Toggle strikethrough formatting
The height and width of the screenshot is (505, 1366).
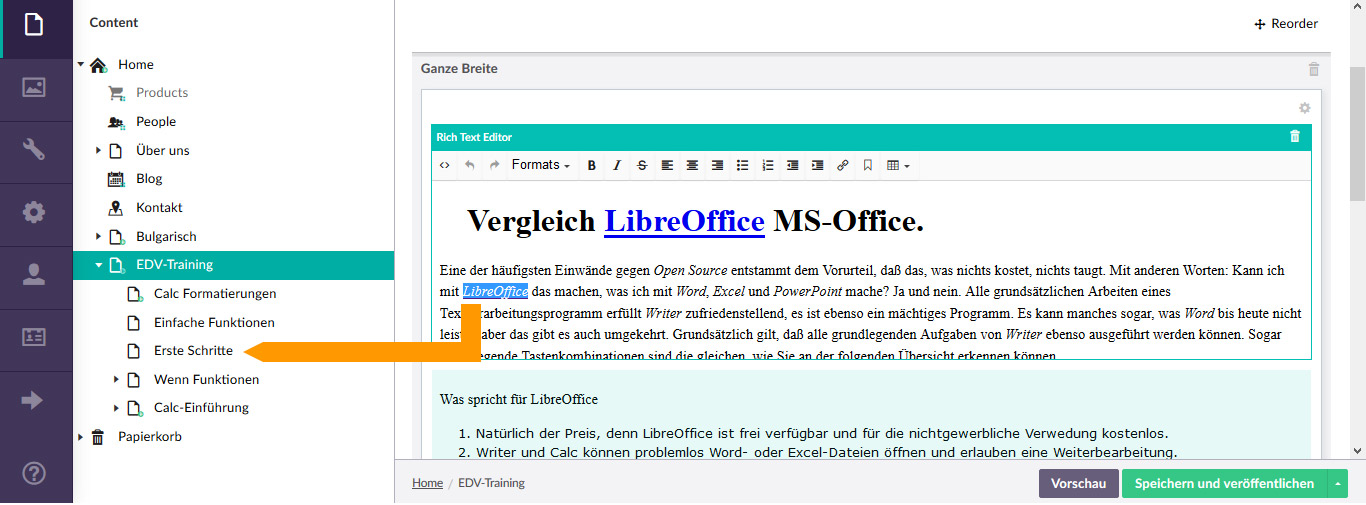point(642,165)
